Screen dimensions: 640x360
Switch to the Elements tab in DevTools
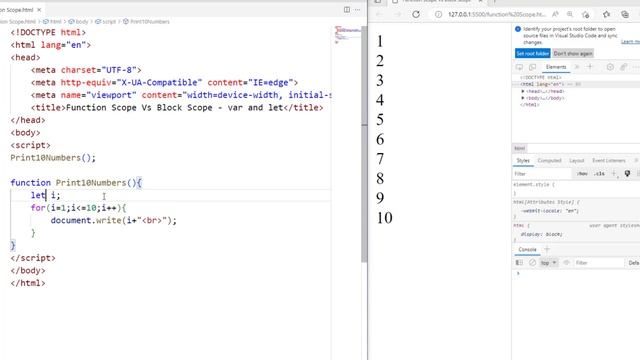coord(556,67)
